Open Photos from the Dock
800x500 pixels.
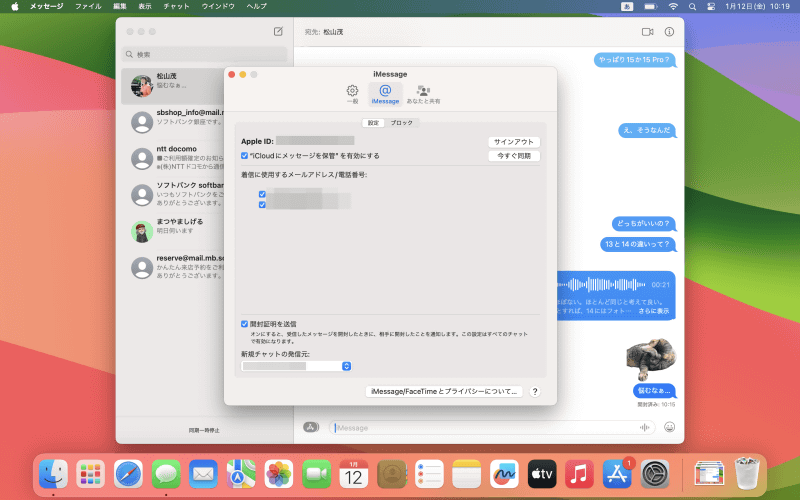pyautogui.click(x=279, y=474)
